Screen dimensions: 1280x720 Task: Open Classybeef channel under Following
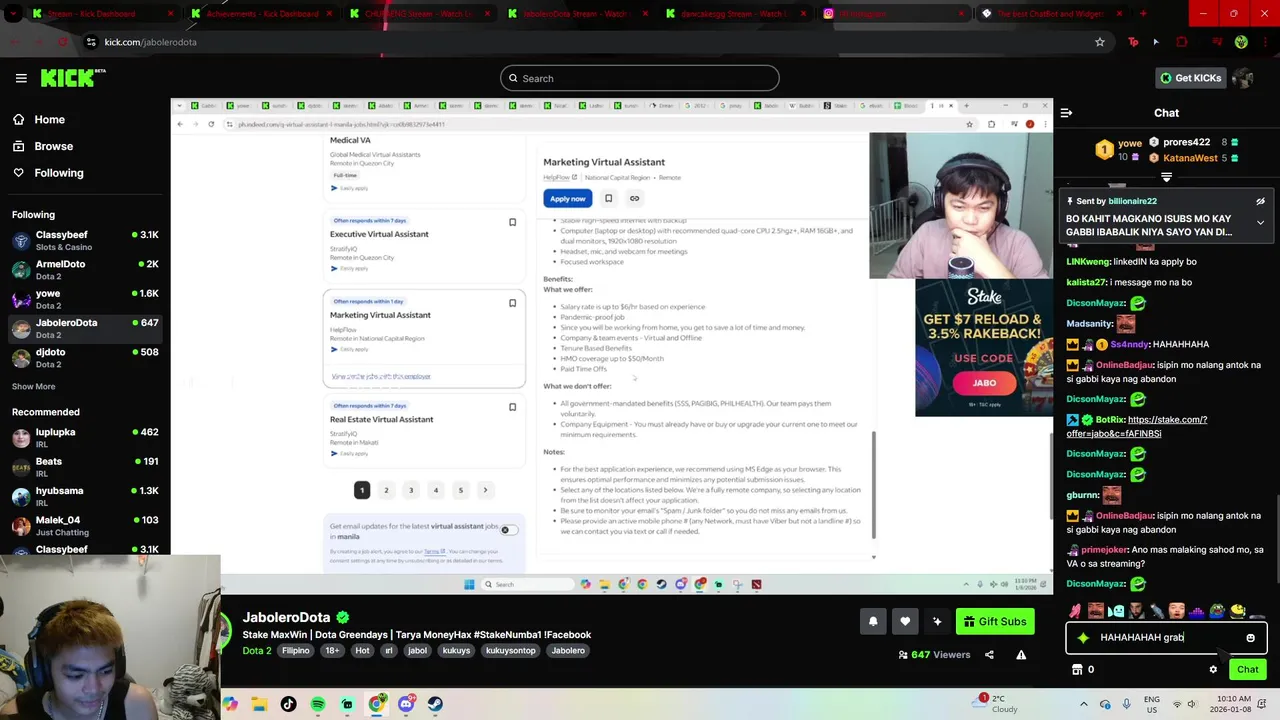(x=85, y=240)
